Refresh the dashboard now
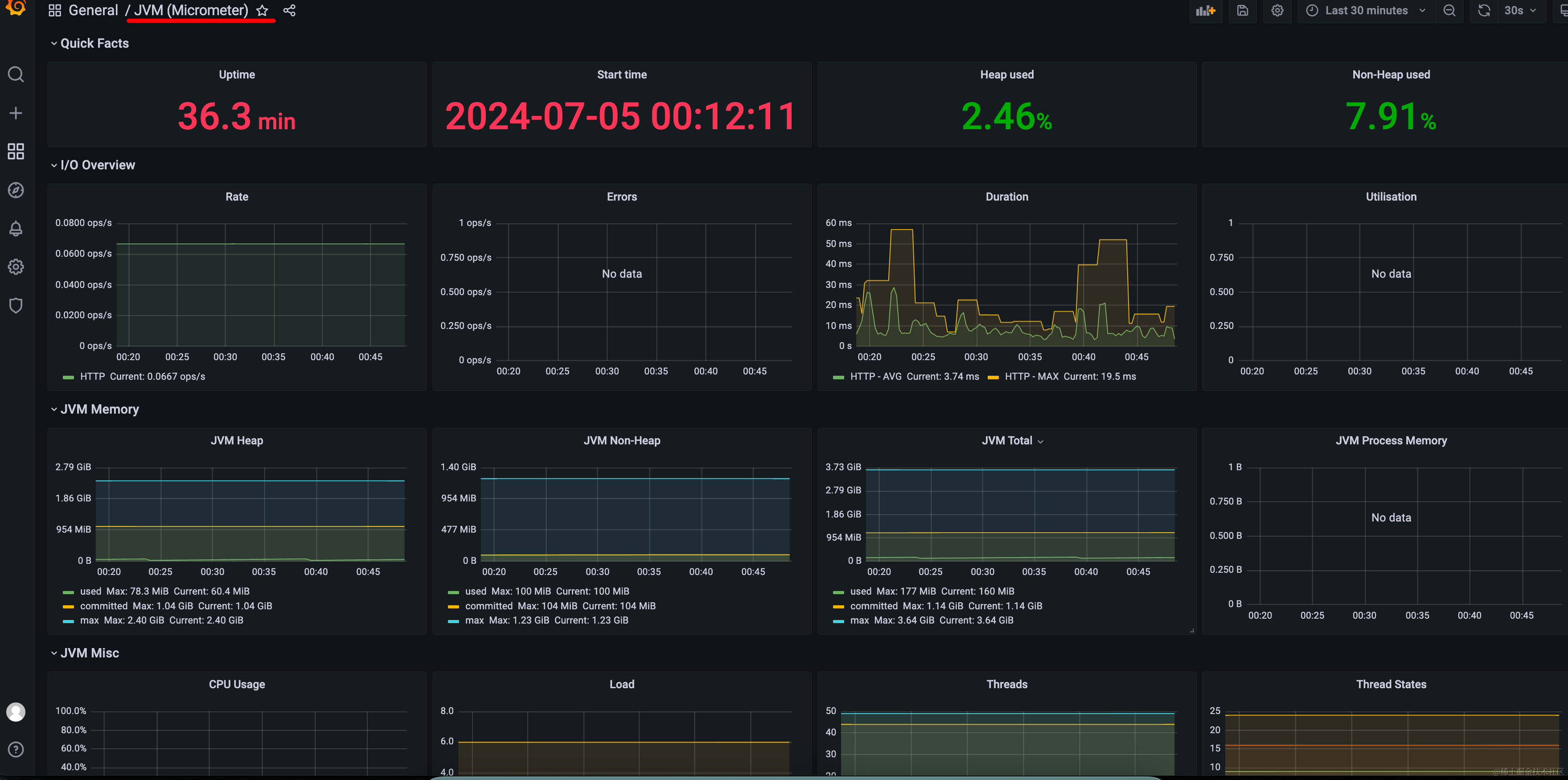The height and width of the screenshot is (780, 1568). (x=1484, y=10)
